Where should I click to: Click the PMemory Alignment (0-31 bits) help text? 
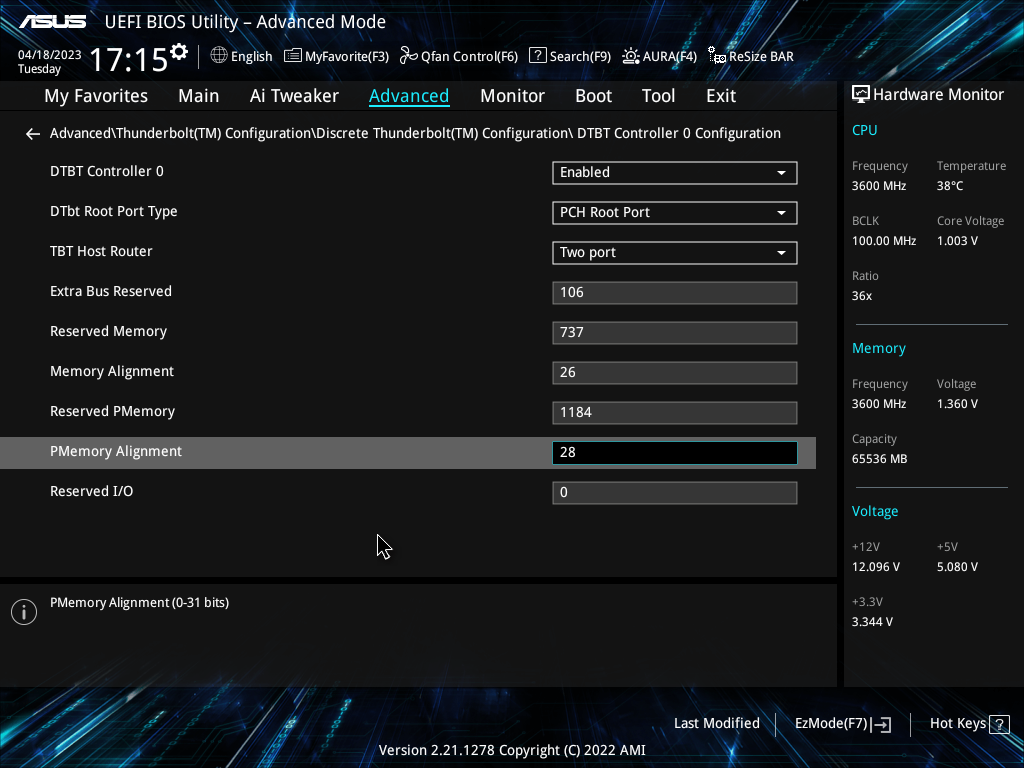(x=140, y=603)
